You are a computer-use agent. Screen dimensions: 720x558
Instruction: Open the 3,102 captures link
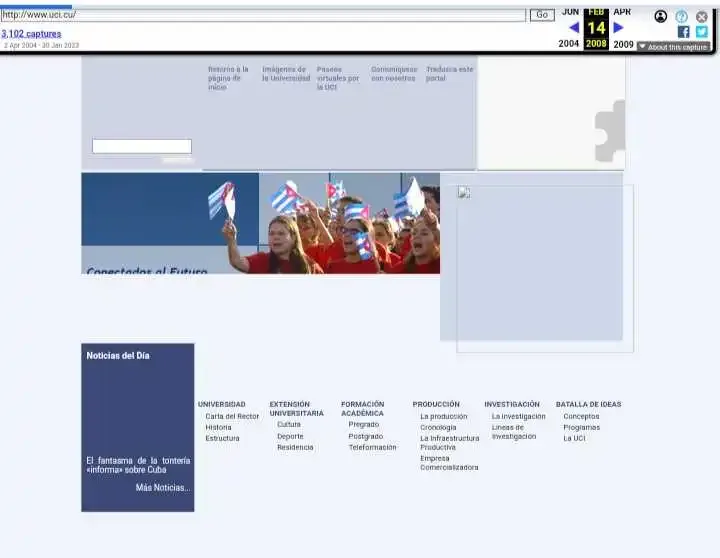point(31,34)
